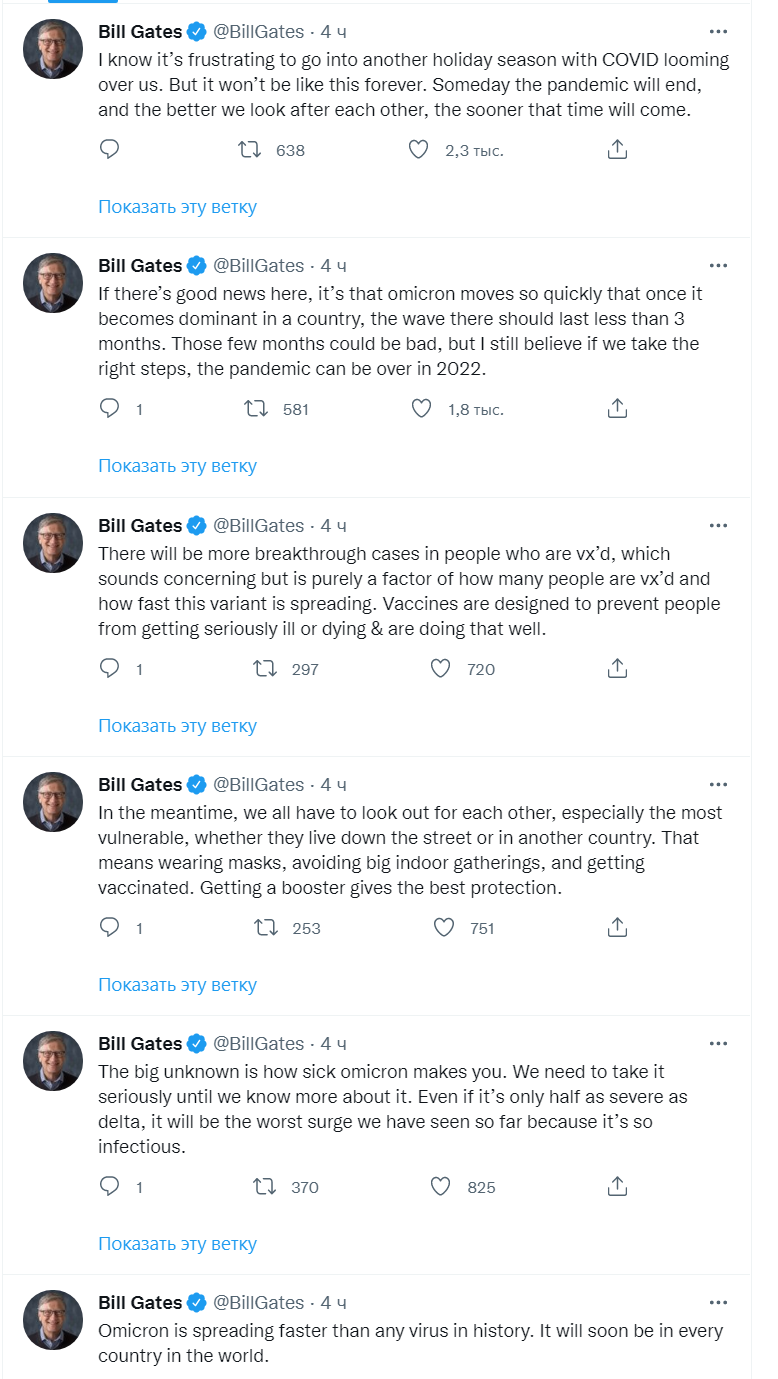Reply to the holiday season COVID tweet
The image size is (778, 1379).
click(110, 150)
